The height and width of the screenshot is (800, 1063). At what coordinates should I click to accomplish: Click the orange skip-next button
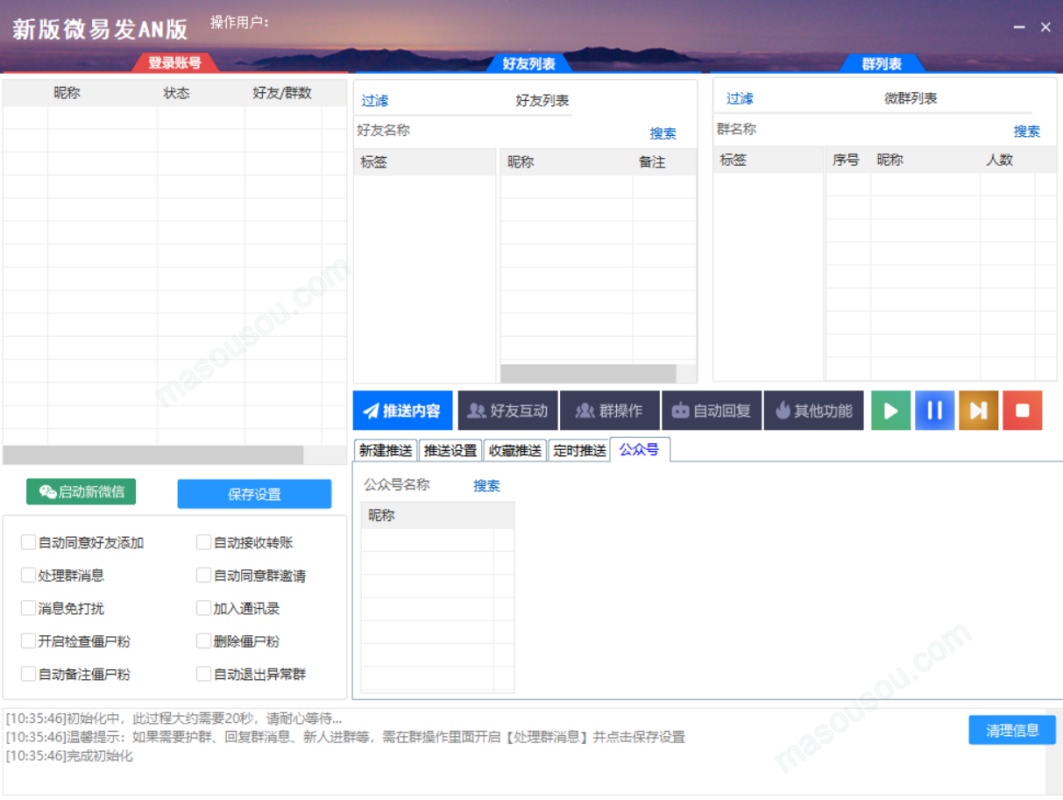[x=978, y=410]
